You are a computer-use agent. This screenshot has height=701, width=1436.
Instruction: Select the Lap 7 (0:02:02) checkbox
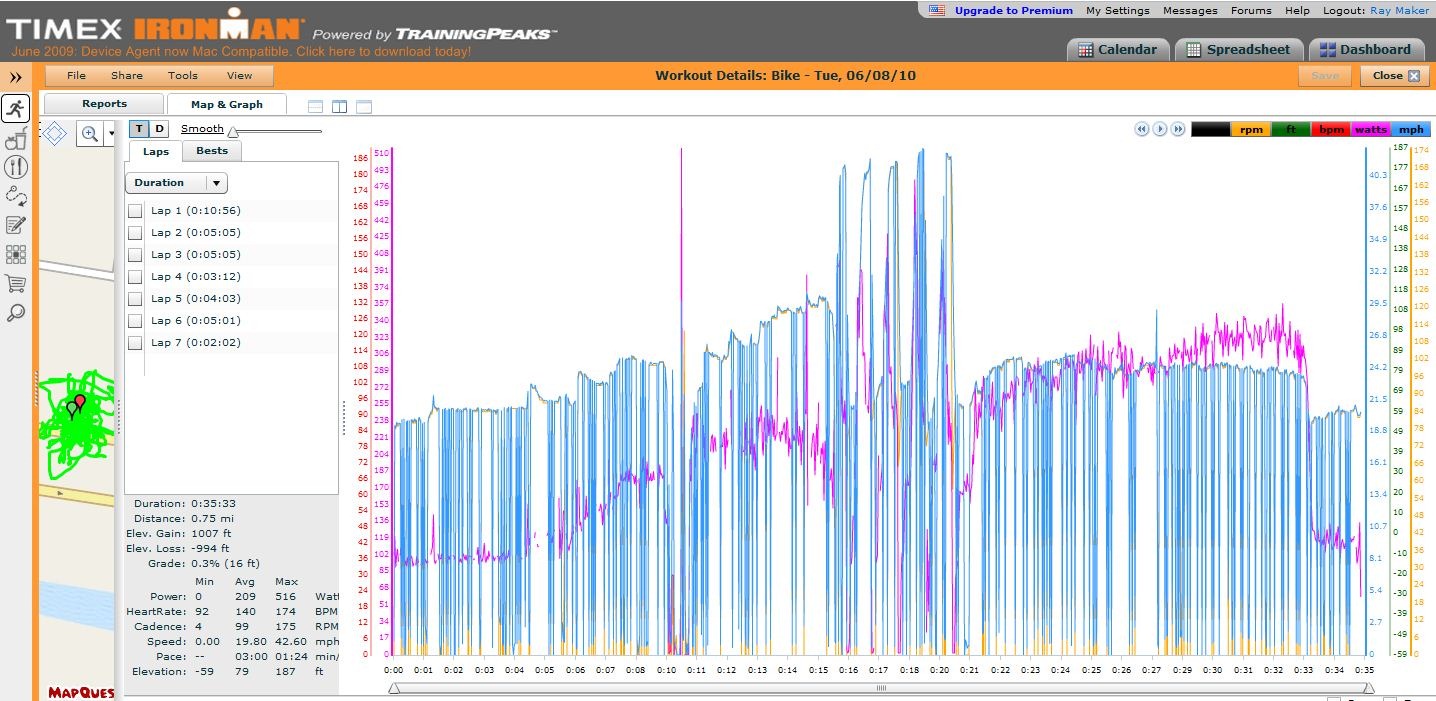click(x=135, y=343)
